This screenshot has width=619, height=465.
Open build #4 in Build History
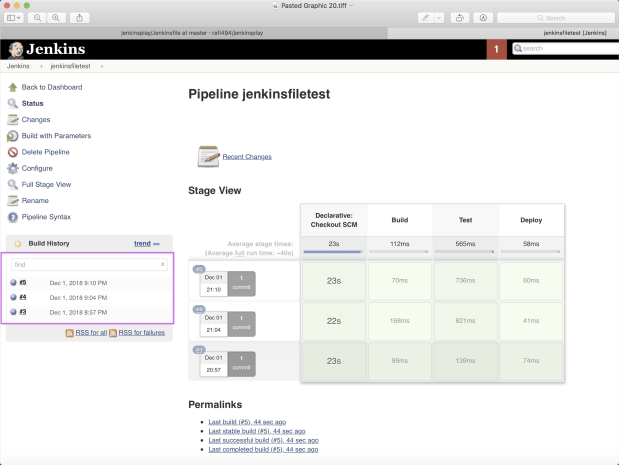tap(23, 297)
